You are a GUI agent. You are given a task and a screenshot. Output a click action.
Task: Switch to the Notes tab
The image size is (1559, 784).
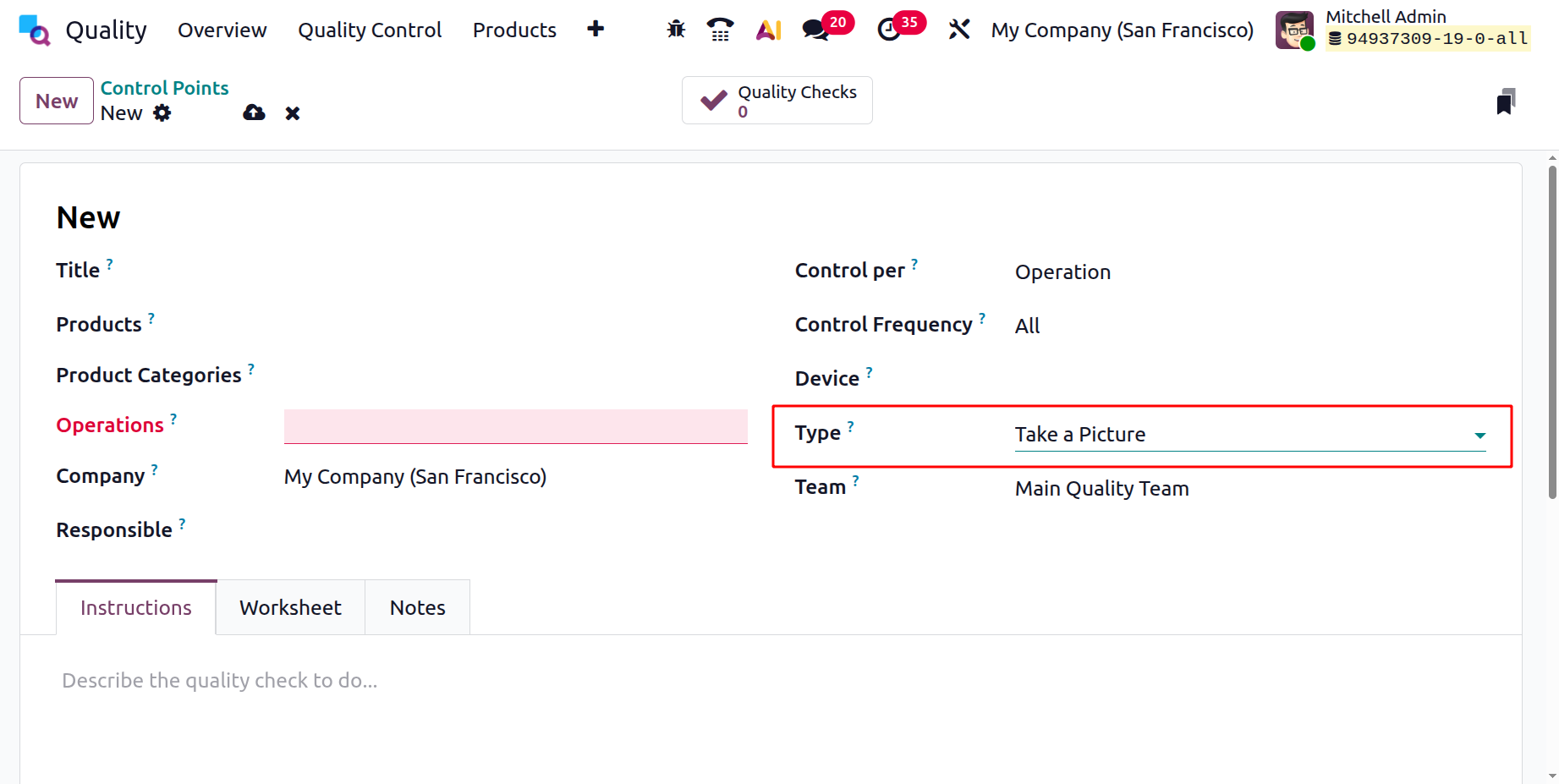[417, 608]
